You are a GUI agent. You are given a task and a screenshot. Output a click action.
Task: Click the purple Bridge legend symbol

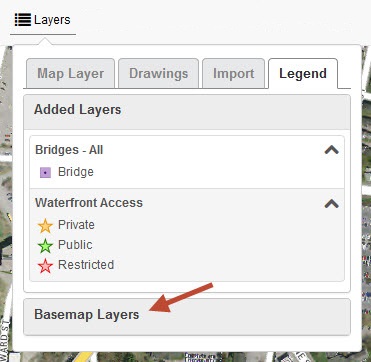click(x=45, y=173)
